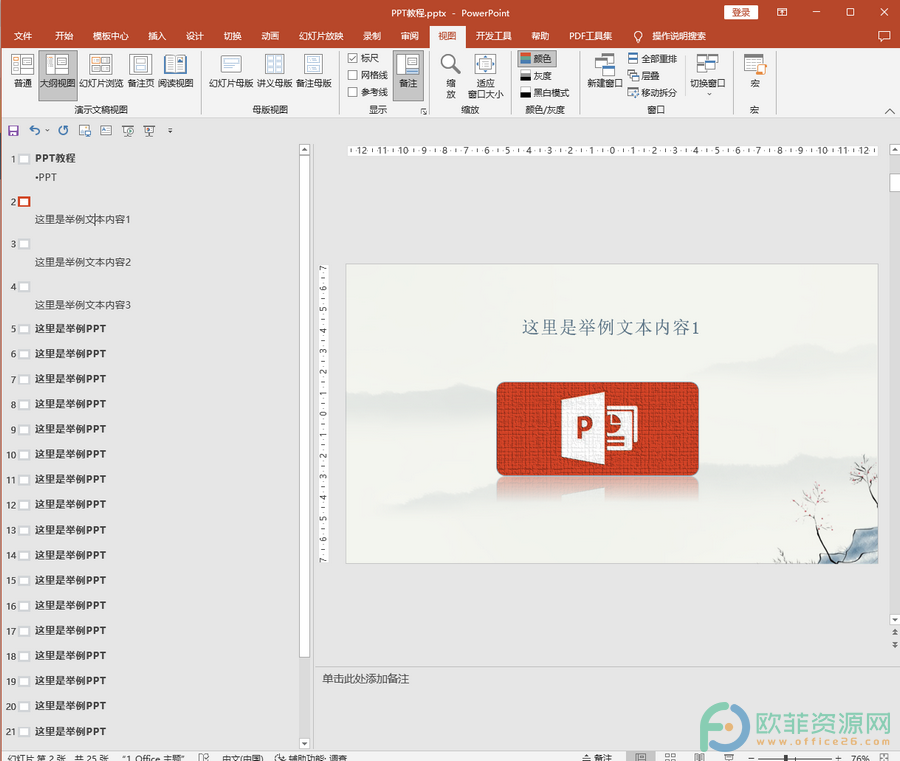Screen dimensions: 900x761
Task: Collapse the ribbon with the chevron
Action: click(x=889, y=111)
